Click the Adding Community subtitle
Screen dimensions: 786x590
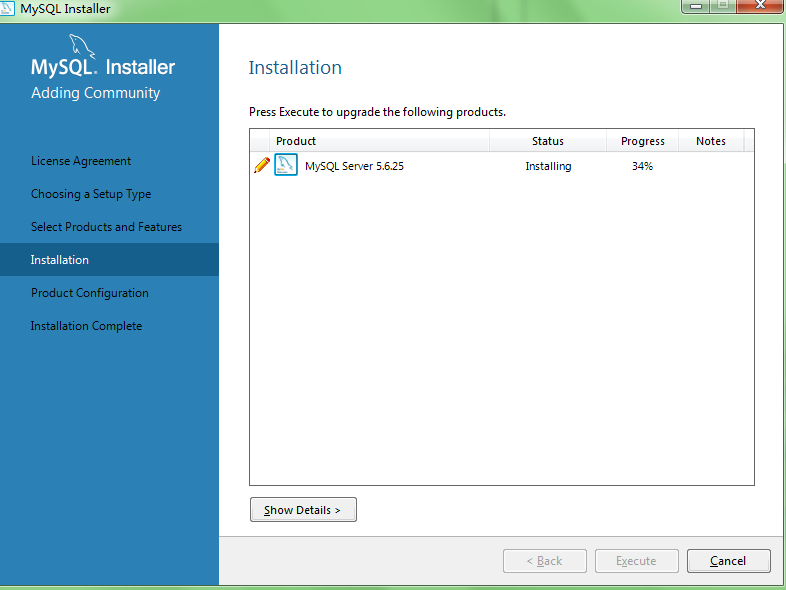(95, 93)
